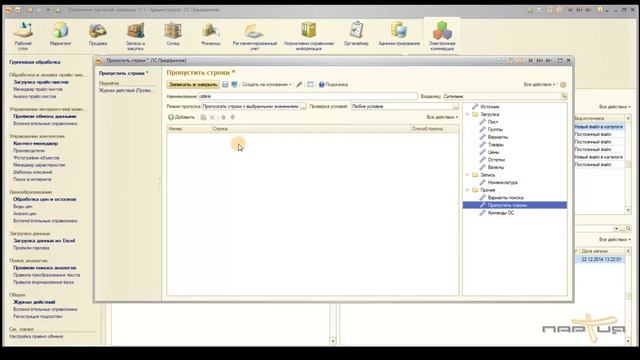640x360 pixels.
Task: Open Все действия menu above the rows table
Action: pyautogui.click(x=442, y=117)
